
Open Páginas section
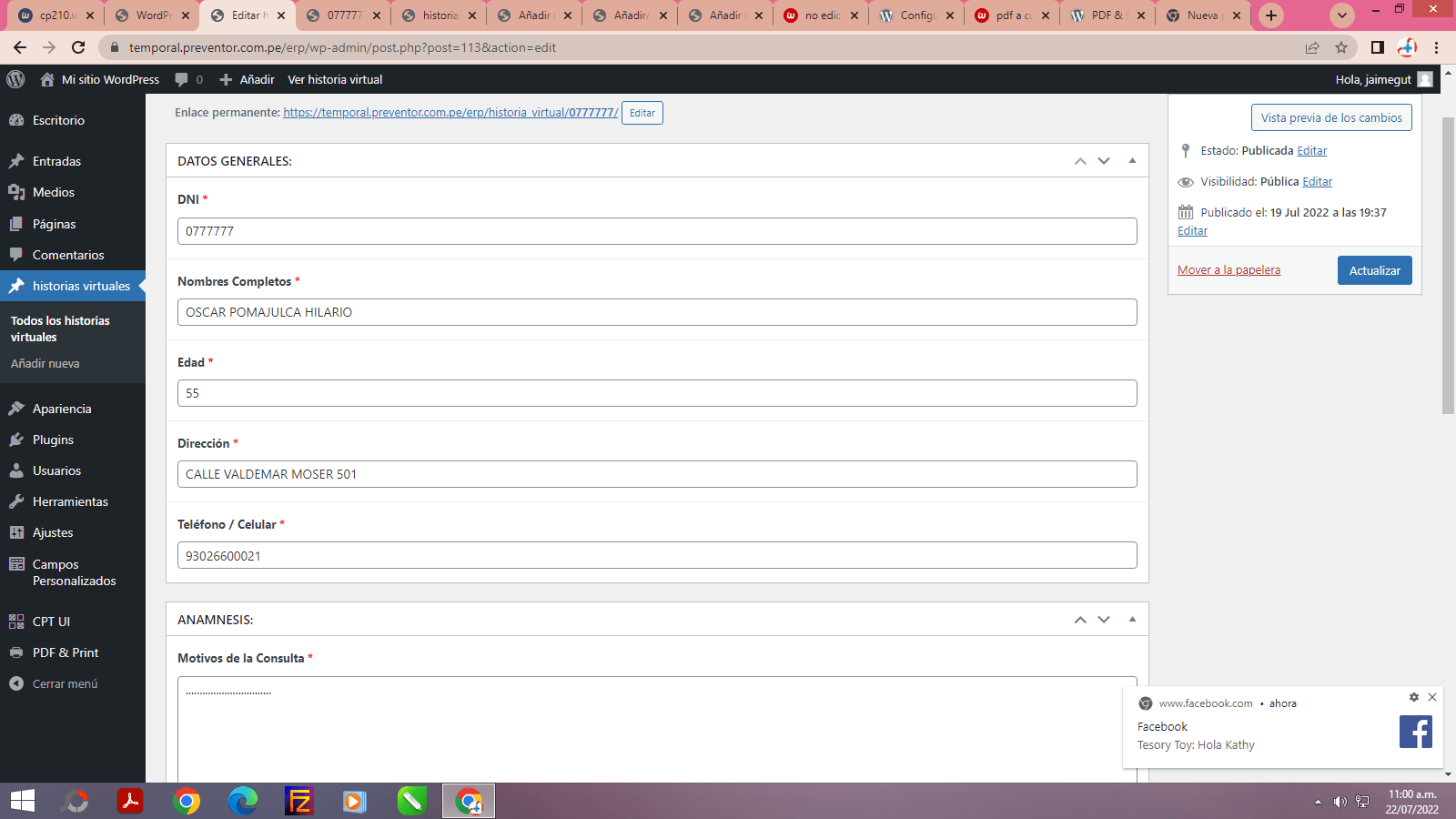[x=55, y=224]
